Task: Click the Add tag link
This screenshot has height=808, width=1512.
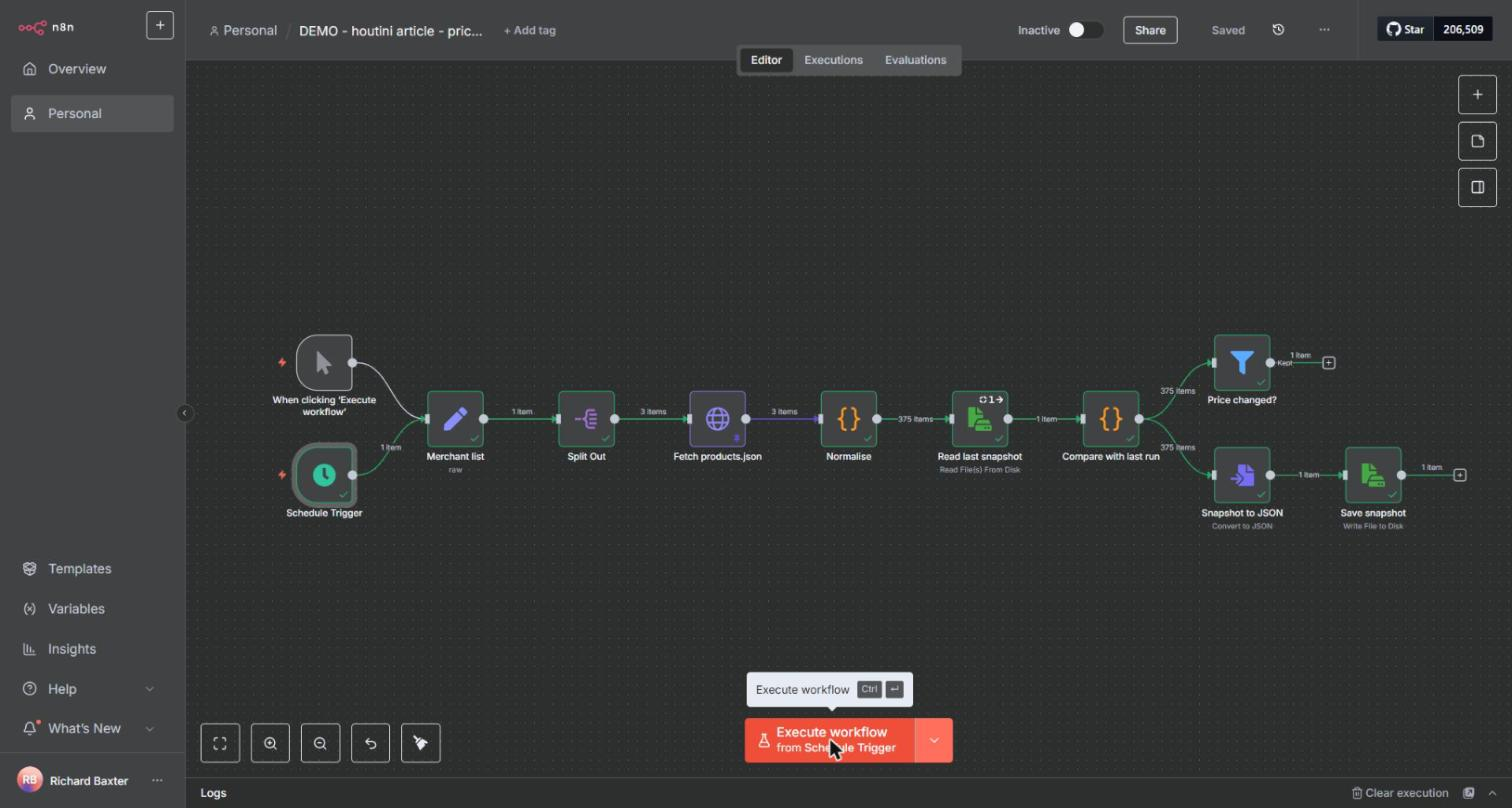Action: (530, 31)
